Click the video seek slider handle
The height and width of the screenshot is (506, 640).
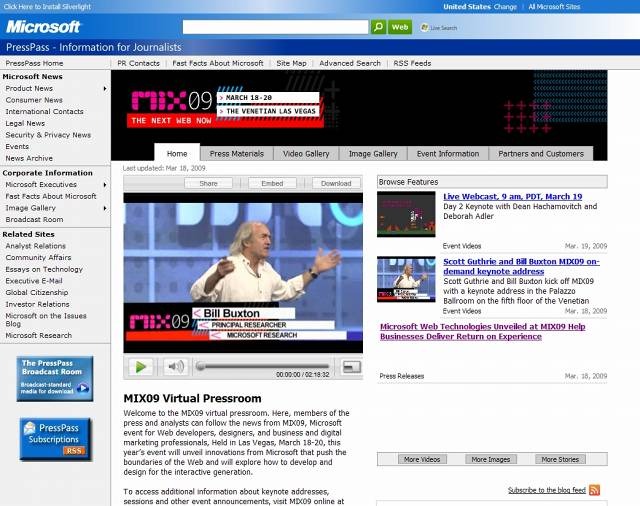pos(200,366)
